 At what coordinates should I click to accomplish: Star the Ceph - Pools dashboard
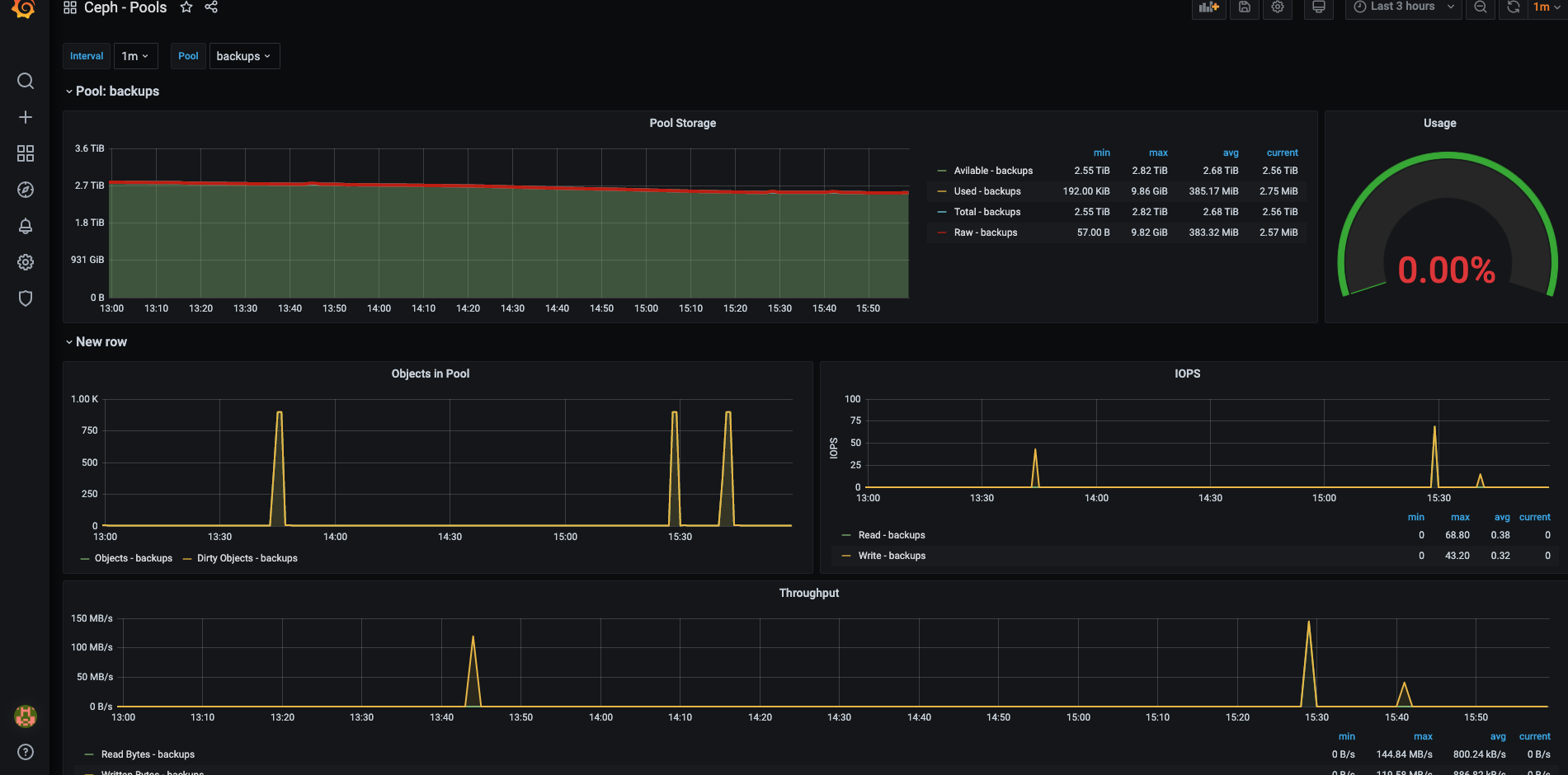point(186,7)
